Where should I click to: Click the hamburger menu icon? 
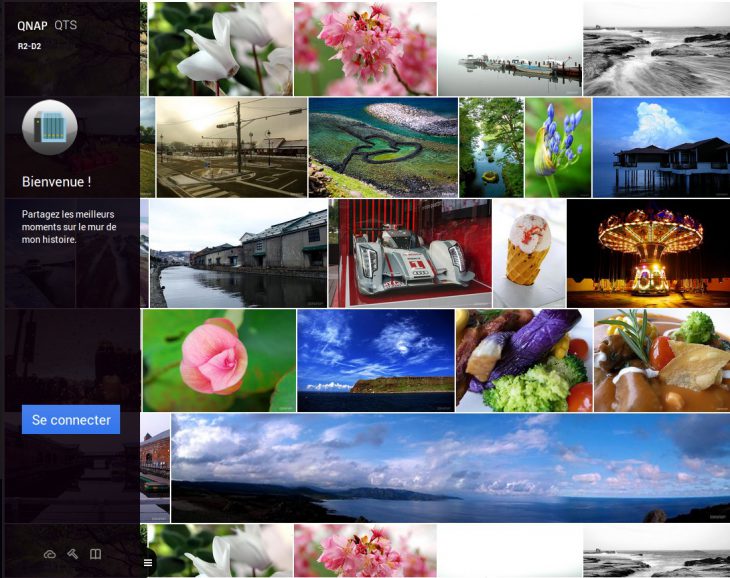click(x=148, y=562)
